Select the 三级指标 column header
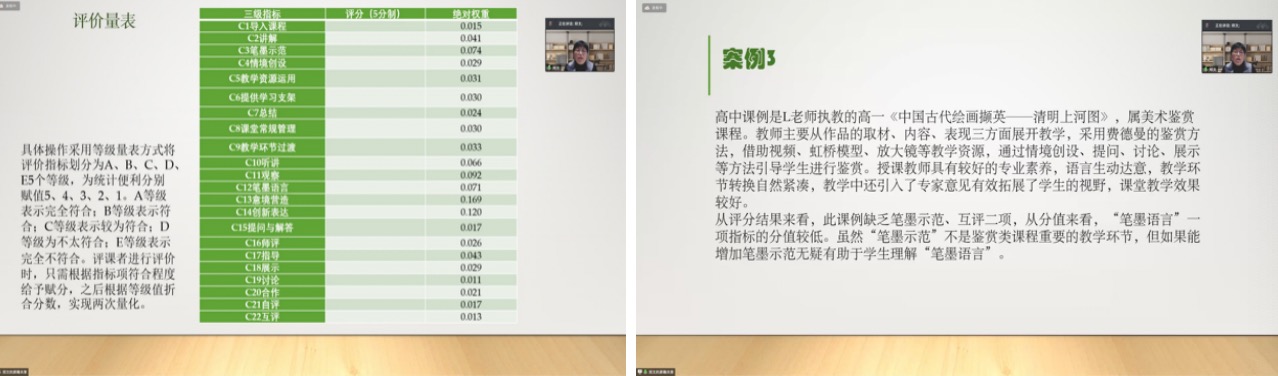The height and width of the screenshot is (376, 1278). tap(262, 14)
